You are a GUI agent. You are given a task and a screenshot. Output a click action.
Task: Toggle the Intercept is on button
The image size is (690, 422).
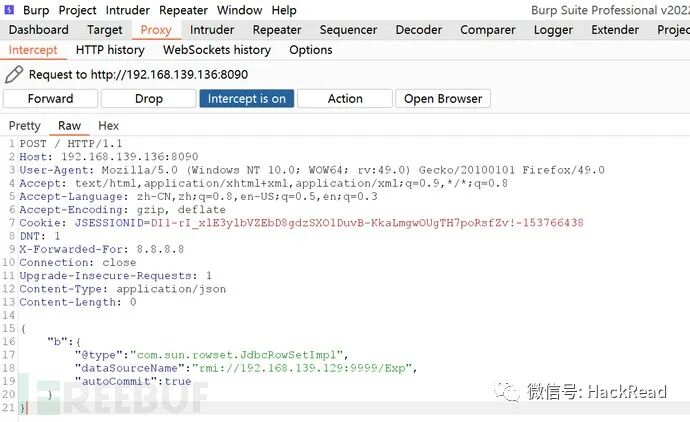(247, 99)
